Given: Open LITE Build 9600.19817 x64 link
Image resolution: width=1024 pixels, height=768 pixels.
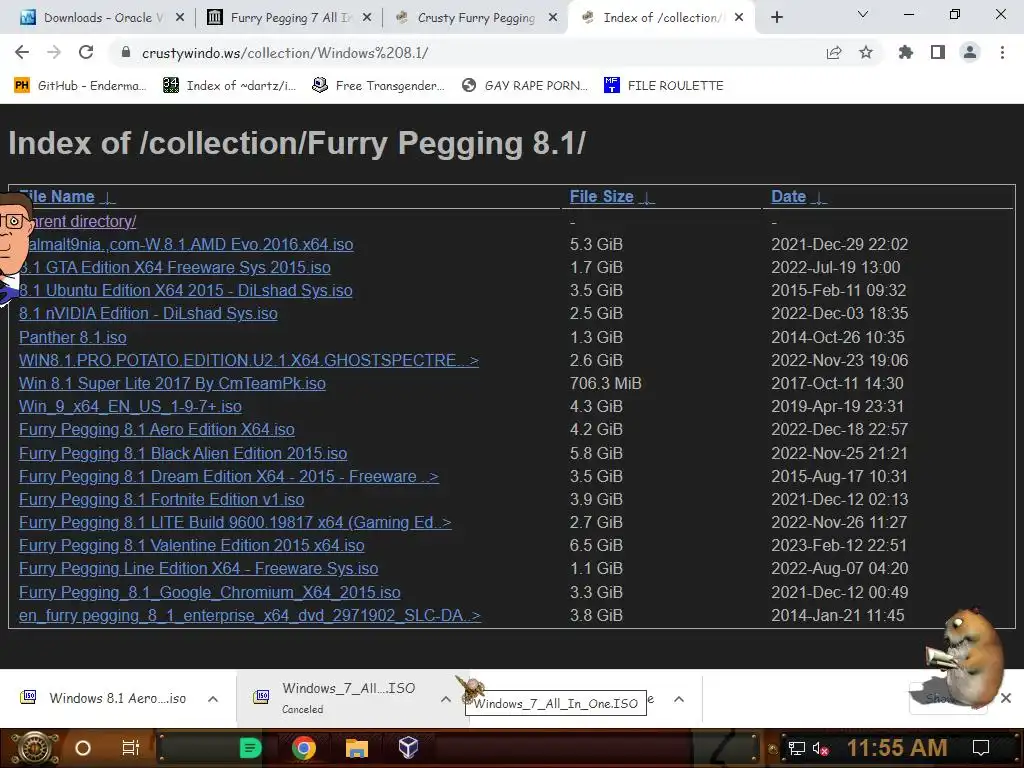Looking at the screenshot, I should pyautogui.click(x=235, y=522).
